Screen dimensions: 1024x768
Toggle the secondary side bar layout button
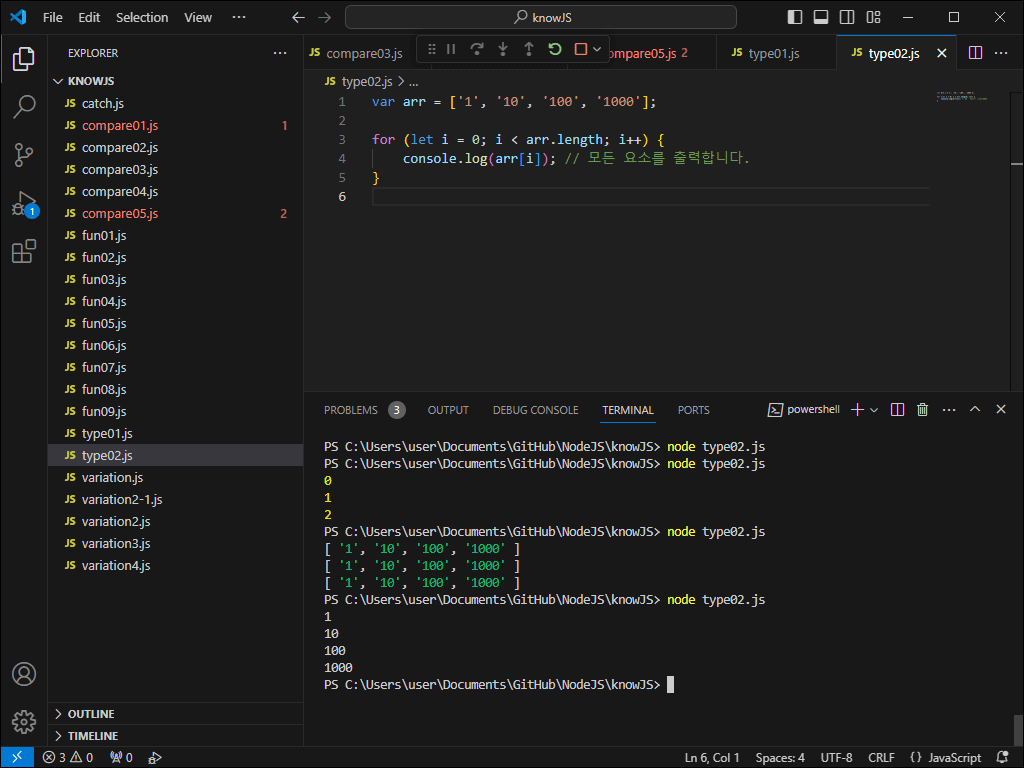(x=847, y=17)
